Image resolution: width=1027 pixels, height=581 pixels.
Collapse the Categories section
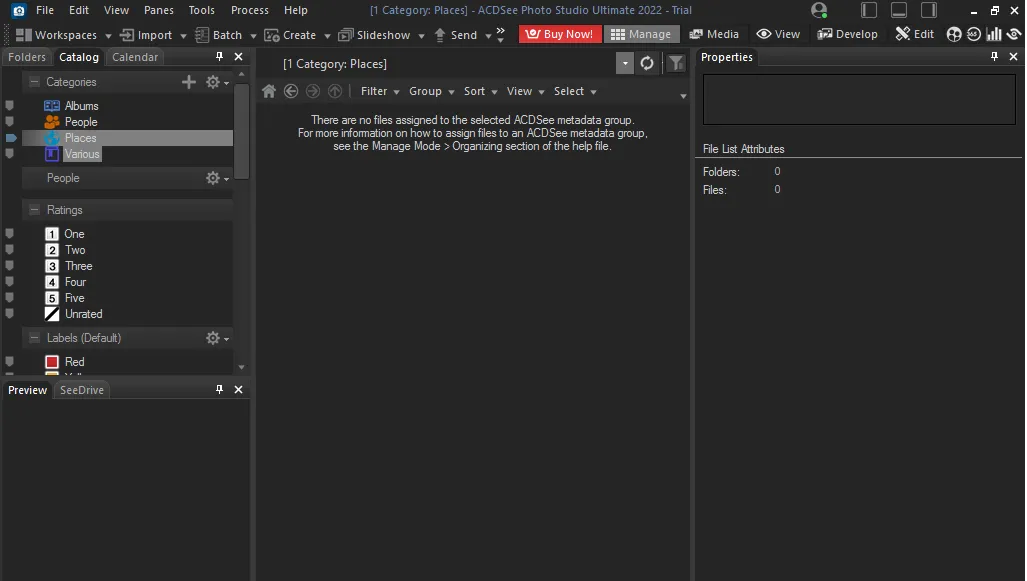(35, 82)
